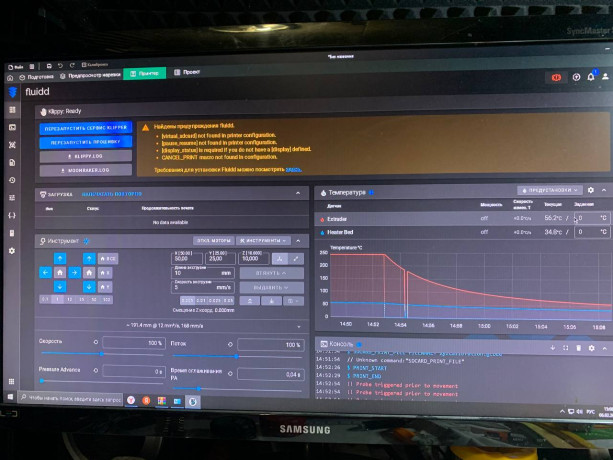Click the red emergency stop button

coord(557,77)
